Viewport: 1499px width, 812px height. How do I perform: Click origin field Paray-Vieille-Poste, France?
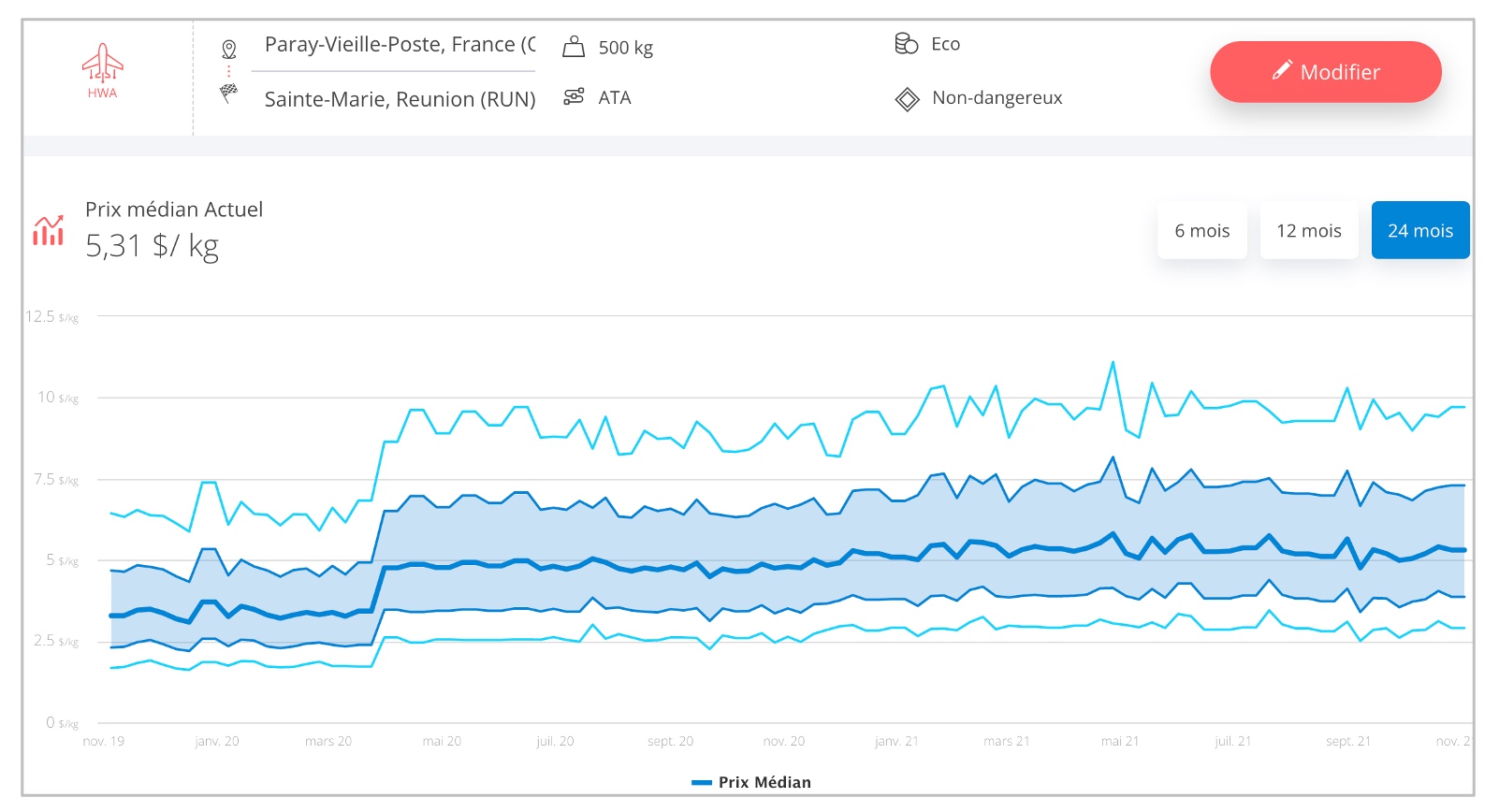[400, 44]
